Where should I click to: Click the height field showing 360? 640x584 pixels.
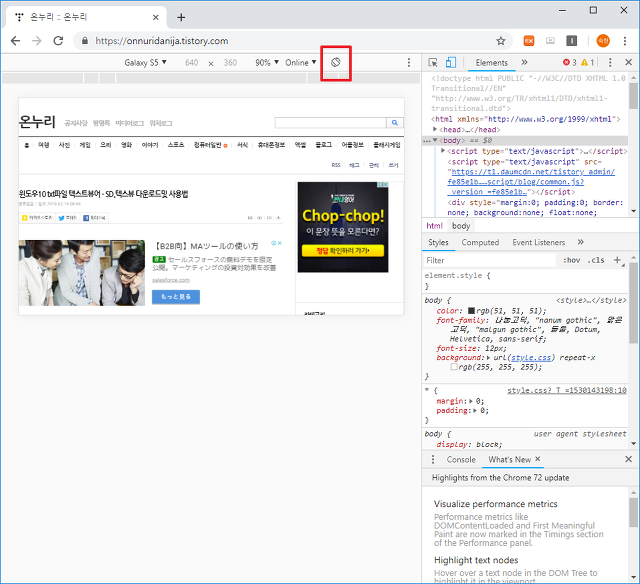pyautogui.click(x=230, y=62)
